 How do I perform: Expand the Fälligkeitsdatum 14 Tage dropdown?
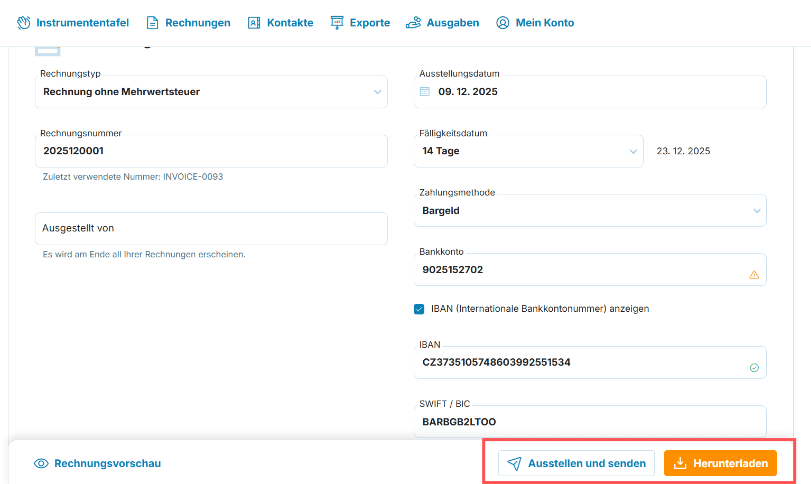pos(529,151)
